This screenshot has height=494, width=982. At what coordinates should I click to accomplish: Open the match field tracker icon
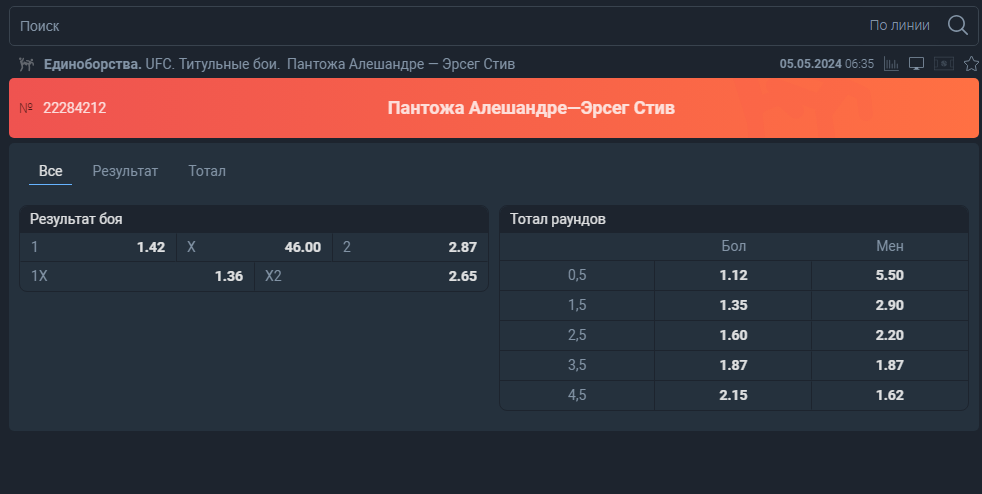[944, 63]
